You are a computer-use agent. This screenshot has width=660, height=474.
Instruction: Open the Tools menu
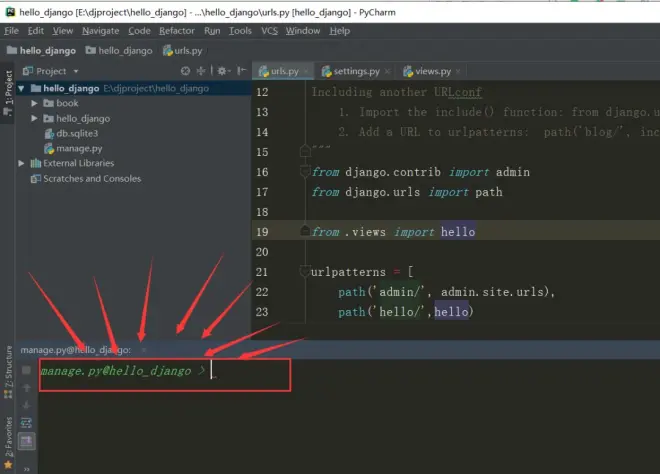240,31
